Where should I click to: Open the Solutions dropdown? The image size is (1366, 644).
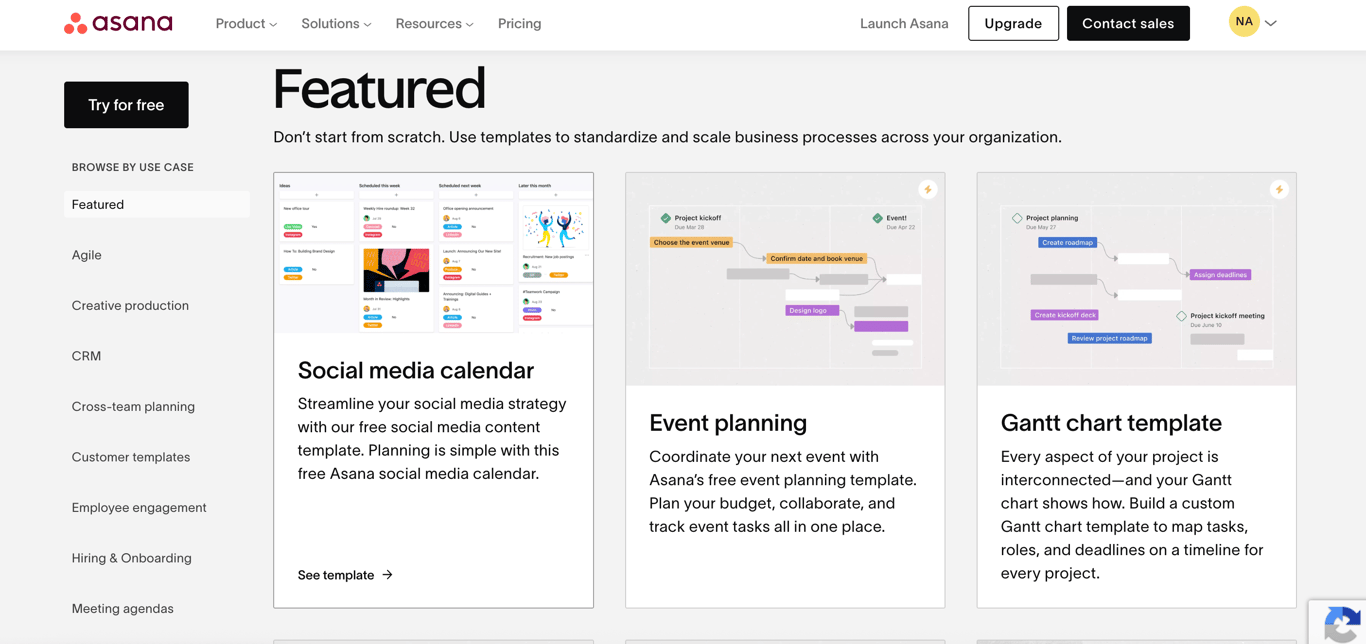tap(335, 23)
